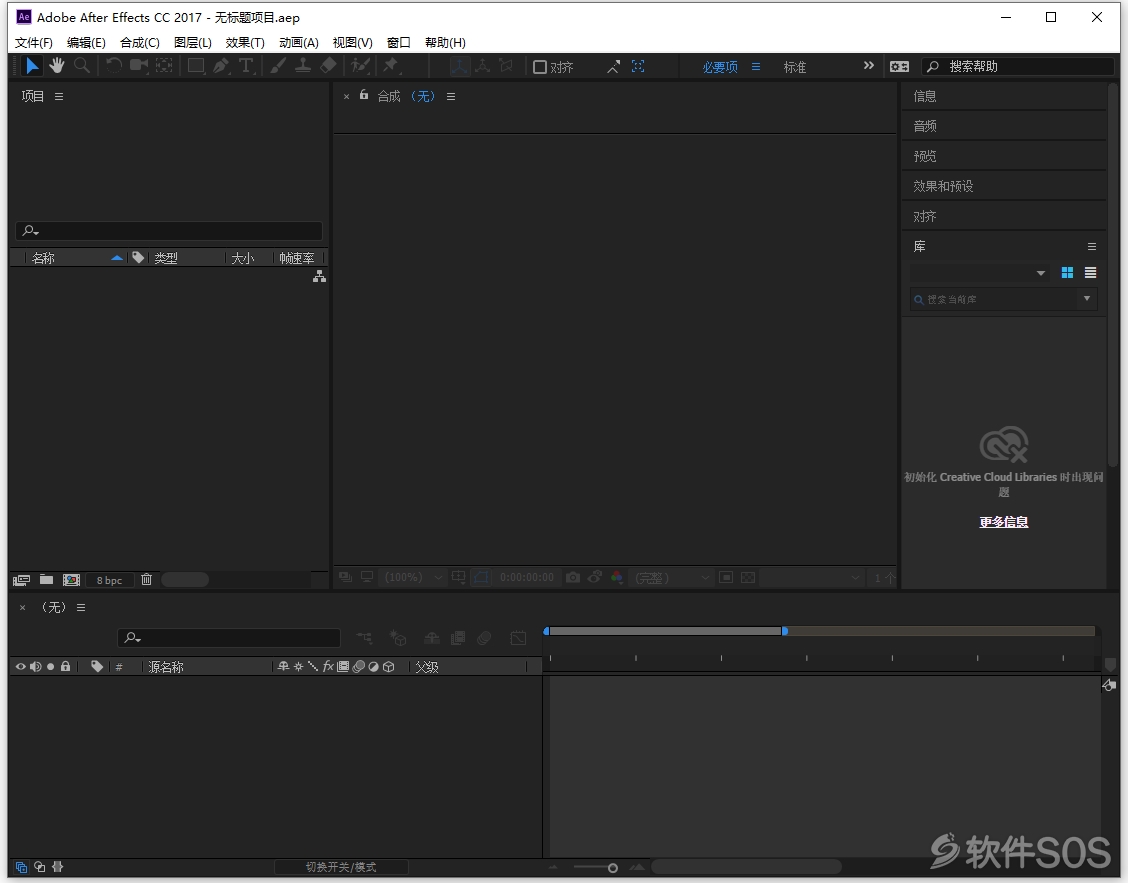Viewport: 1128px width, 883px height.
Task: Delete selected project items with trash icon
Action: pos(146,579)
